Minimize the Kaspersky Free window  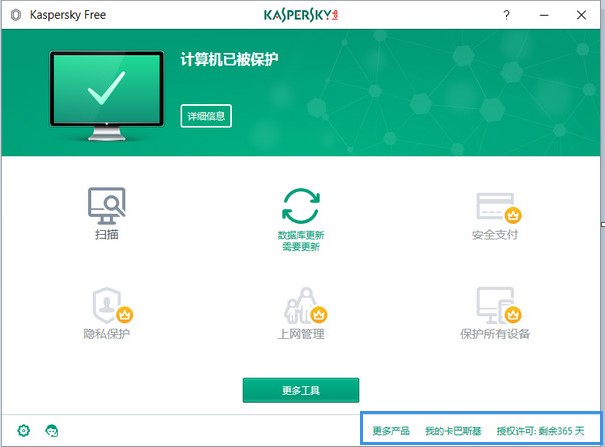pyautogui.click(x=544, y=15)
